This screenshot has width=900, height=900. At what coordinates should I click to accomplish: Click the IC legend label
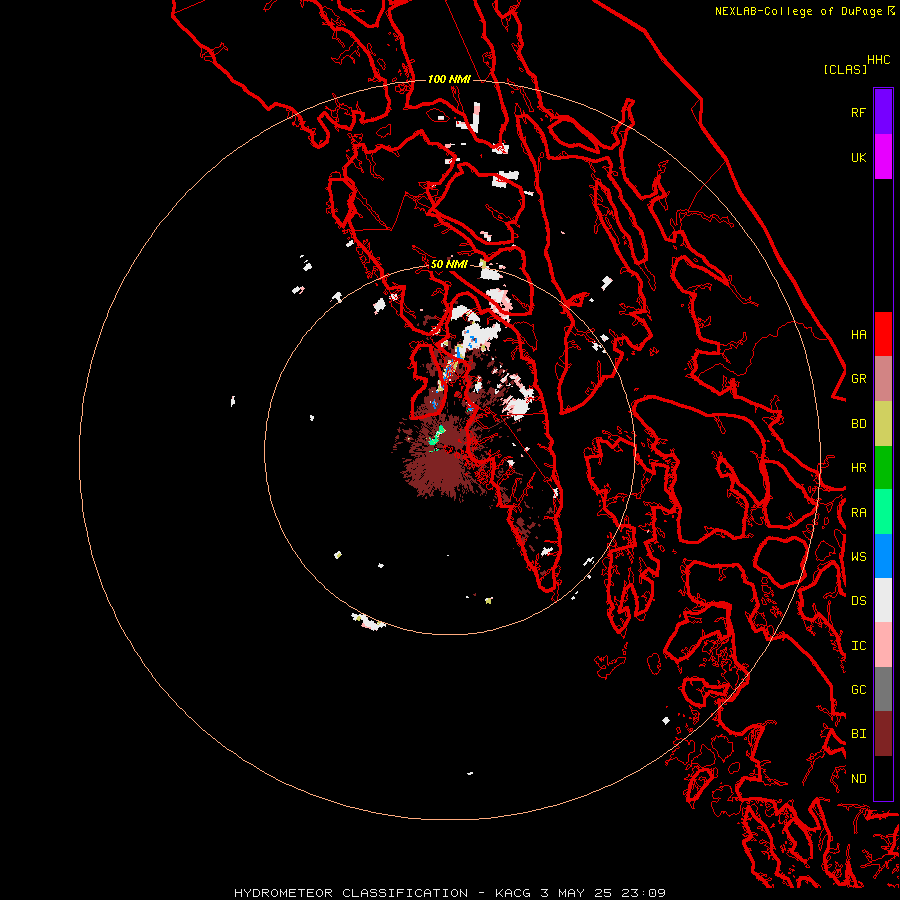[x=858, y=646]
